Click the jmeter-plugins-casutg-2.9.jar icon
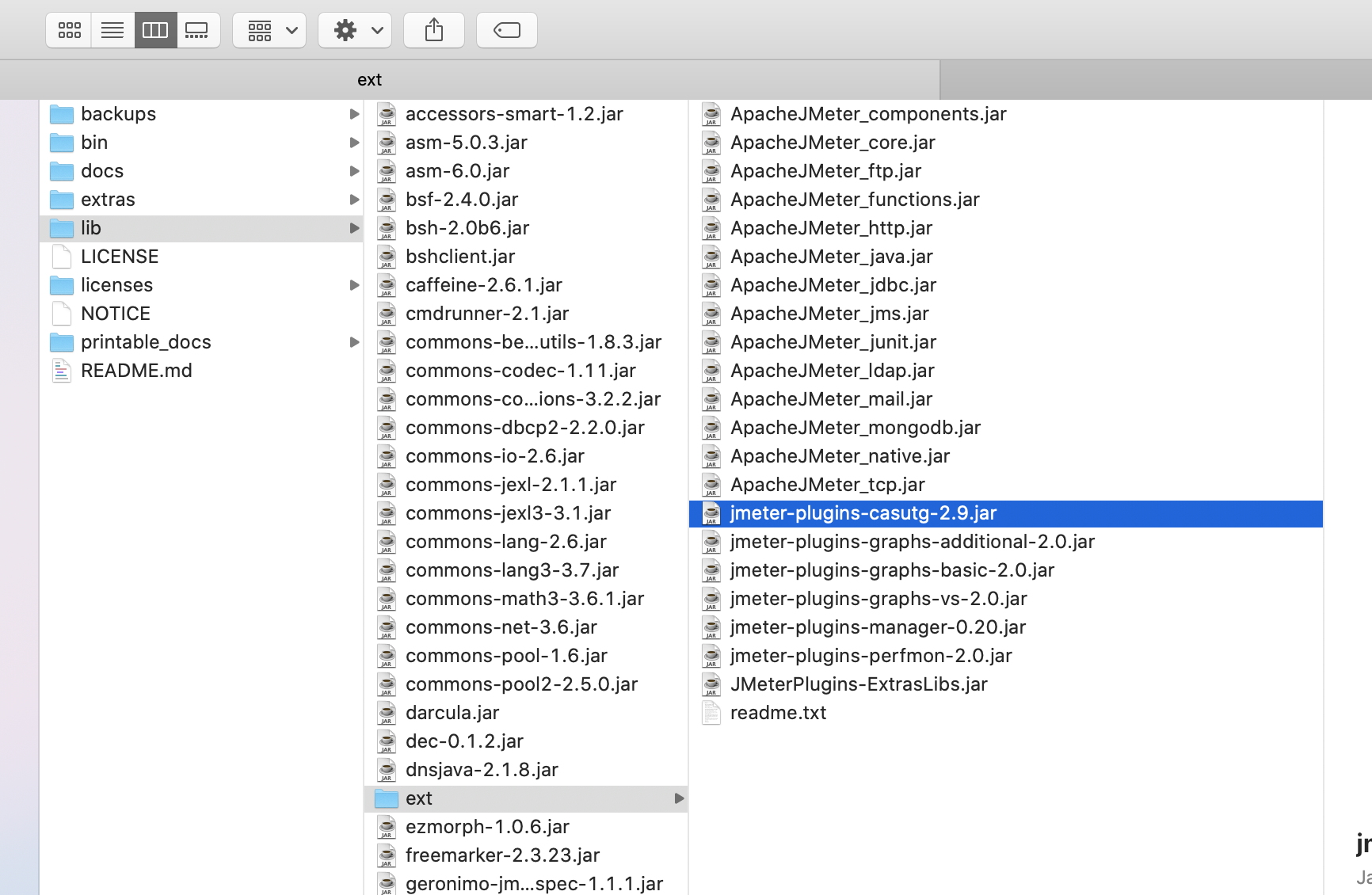Viewport: 1372px width, 895px height. click(711, 513)
